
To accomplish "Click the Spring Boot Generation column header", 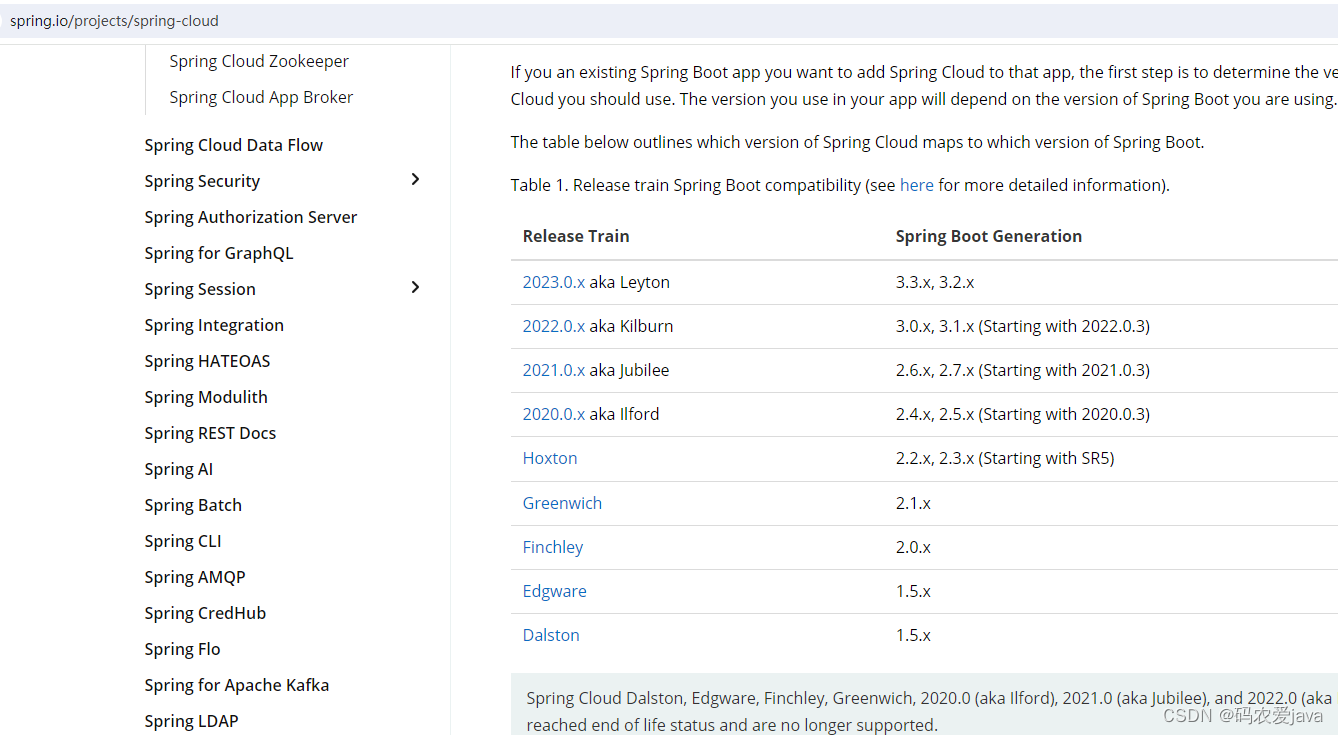I will pos(989,236).
